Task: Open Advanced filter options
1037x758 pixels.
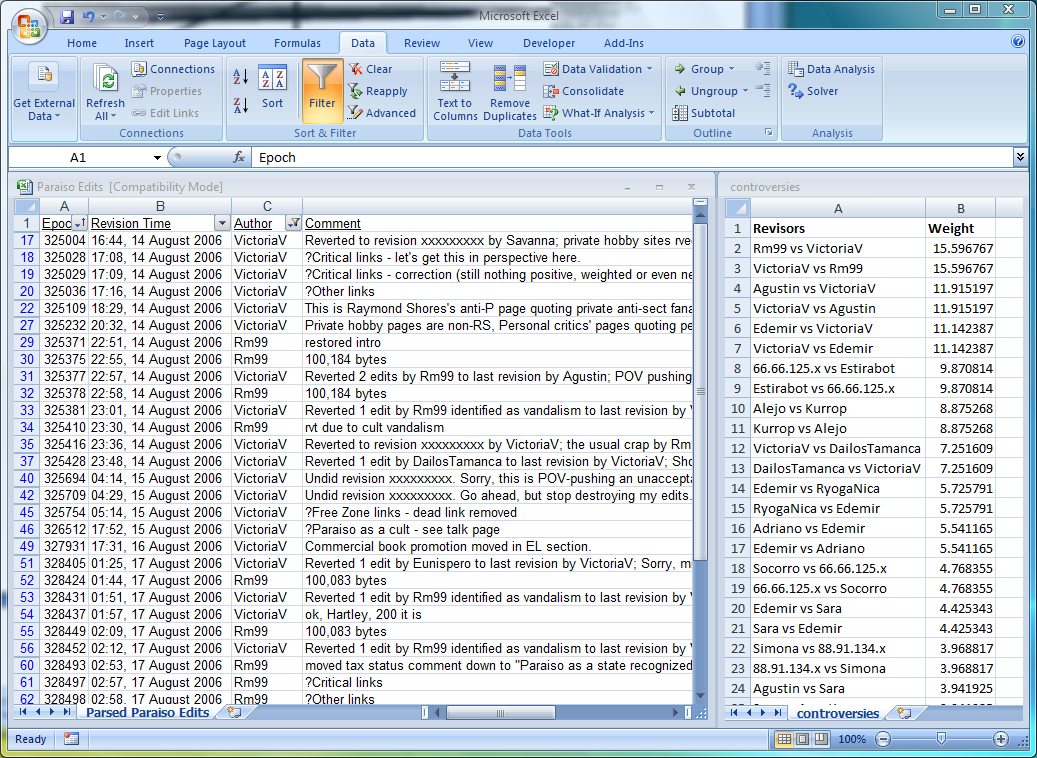Action: [x=382, y=113]
